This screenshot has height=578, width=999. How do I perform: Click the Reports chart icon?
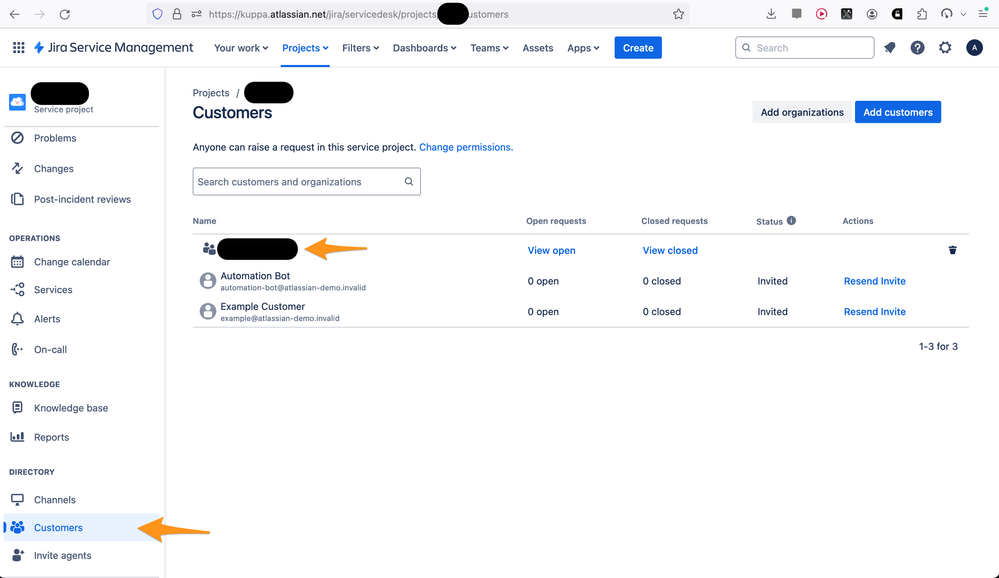(16, 437)
